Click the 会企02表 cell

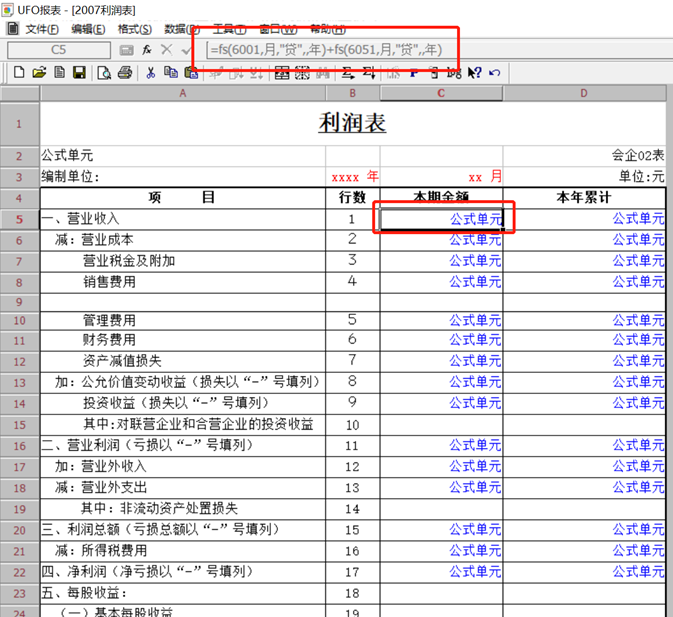pos(584,155)
